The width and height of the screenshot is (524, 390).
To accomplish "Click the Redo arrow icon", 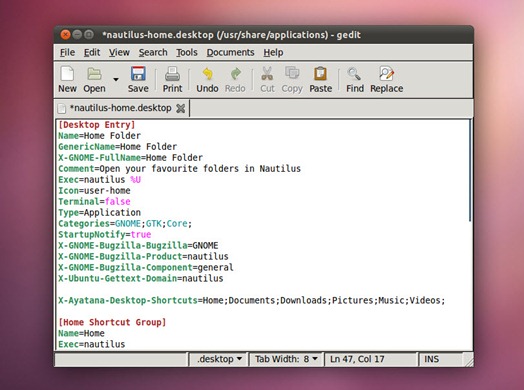I will (235, 74).
